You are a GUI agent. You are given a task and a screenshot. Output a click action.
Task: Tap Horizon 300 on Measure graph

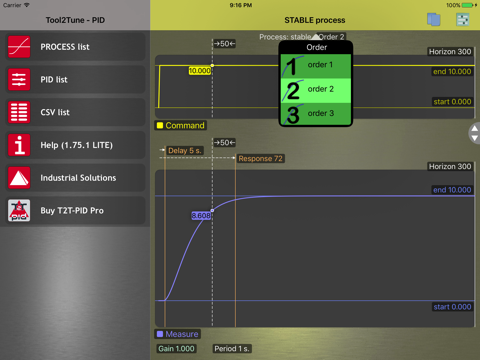[450, 166]
